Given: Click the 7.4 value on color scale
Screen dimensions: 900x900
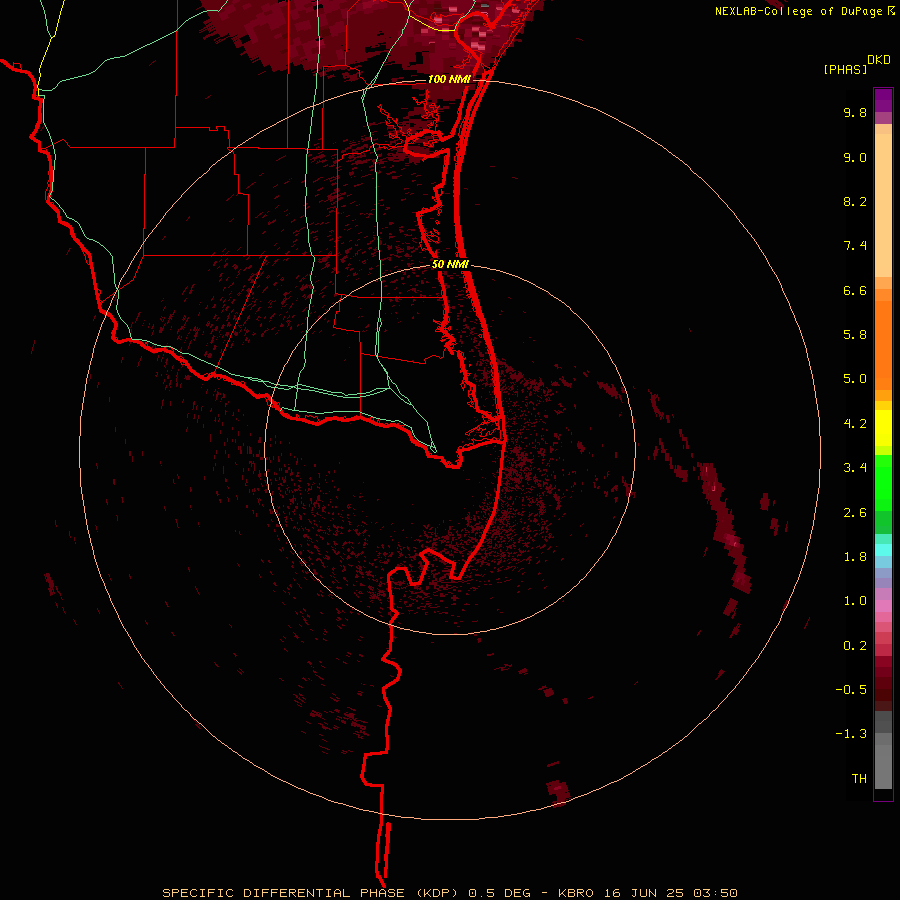Looking at the screenshot, I should click(855, 246).
